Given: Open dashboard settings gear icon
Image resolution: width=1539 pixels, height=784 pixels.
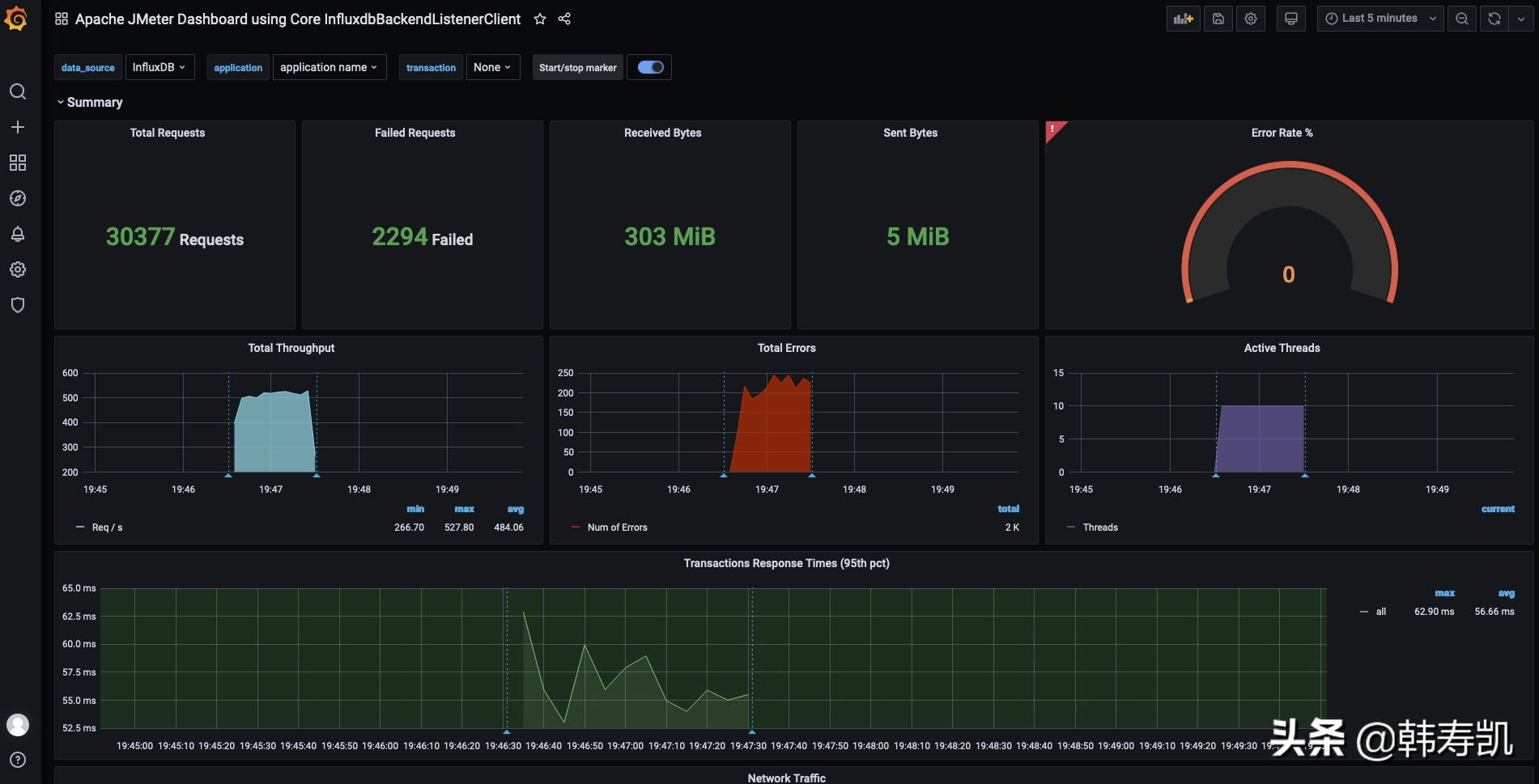Looking at the screenshot, I should pos(1250,18).
